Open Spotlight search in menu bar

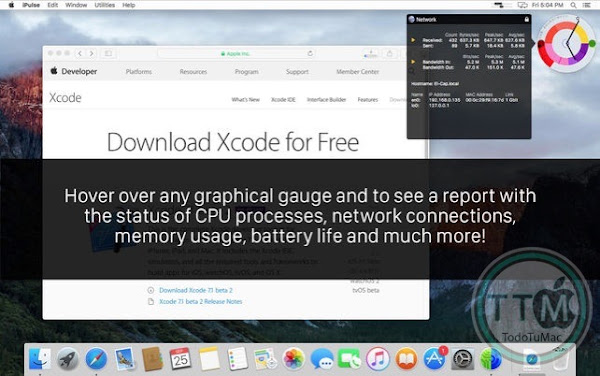coord(573,5)
